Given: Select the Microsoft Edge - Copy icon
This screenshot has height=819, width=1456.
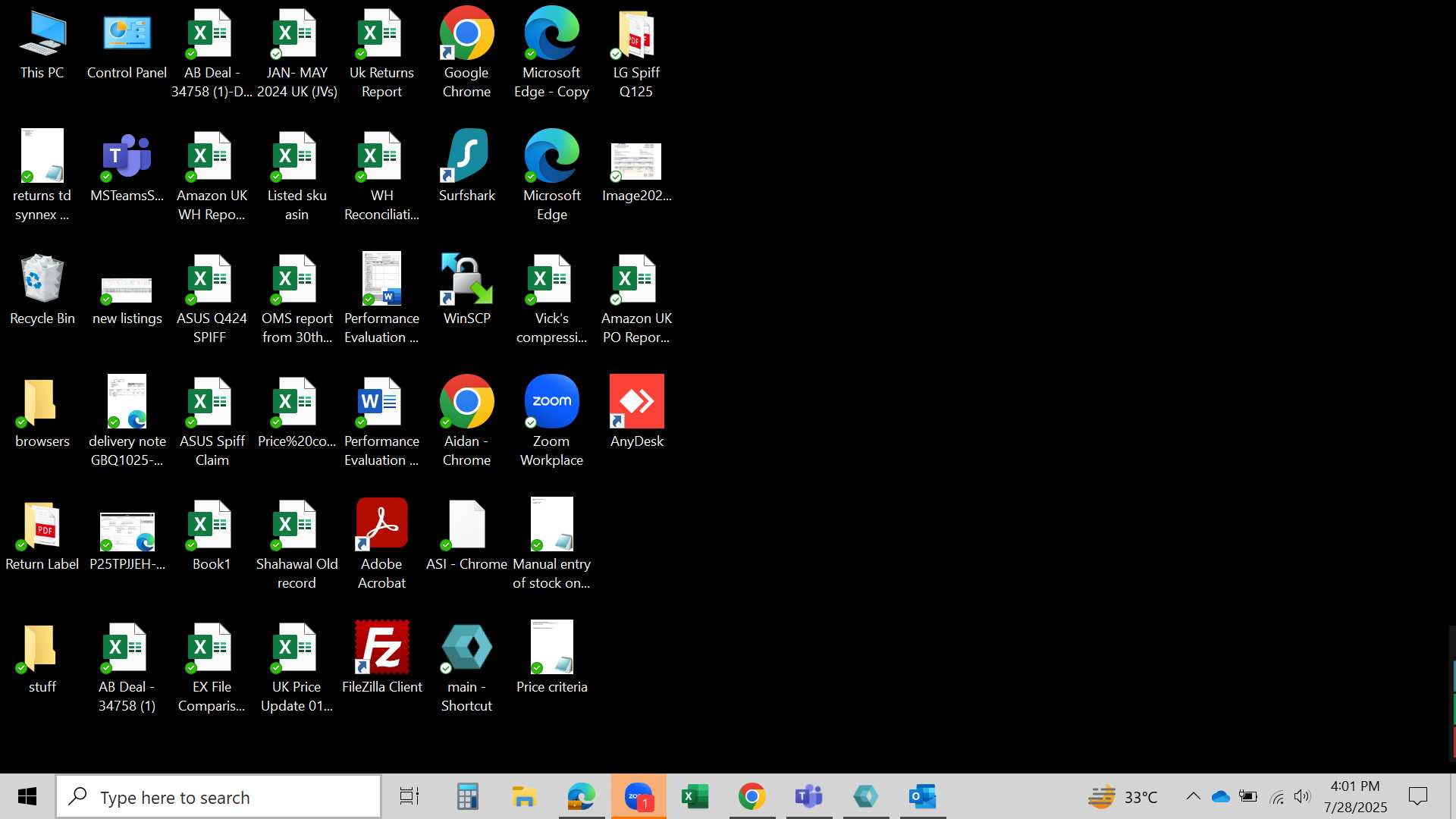Looking at the screenshot, I should [551, 53].
